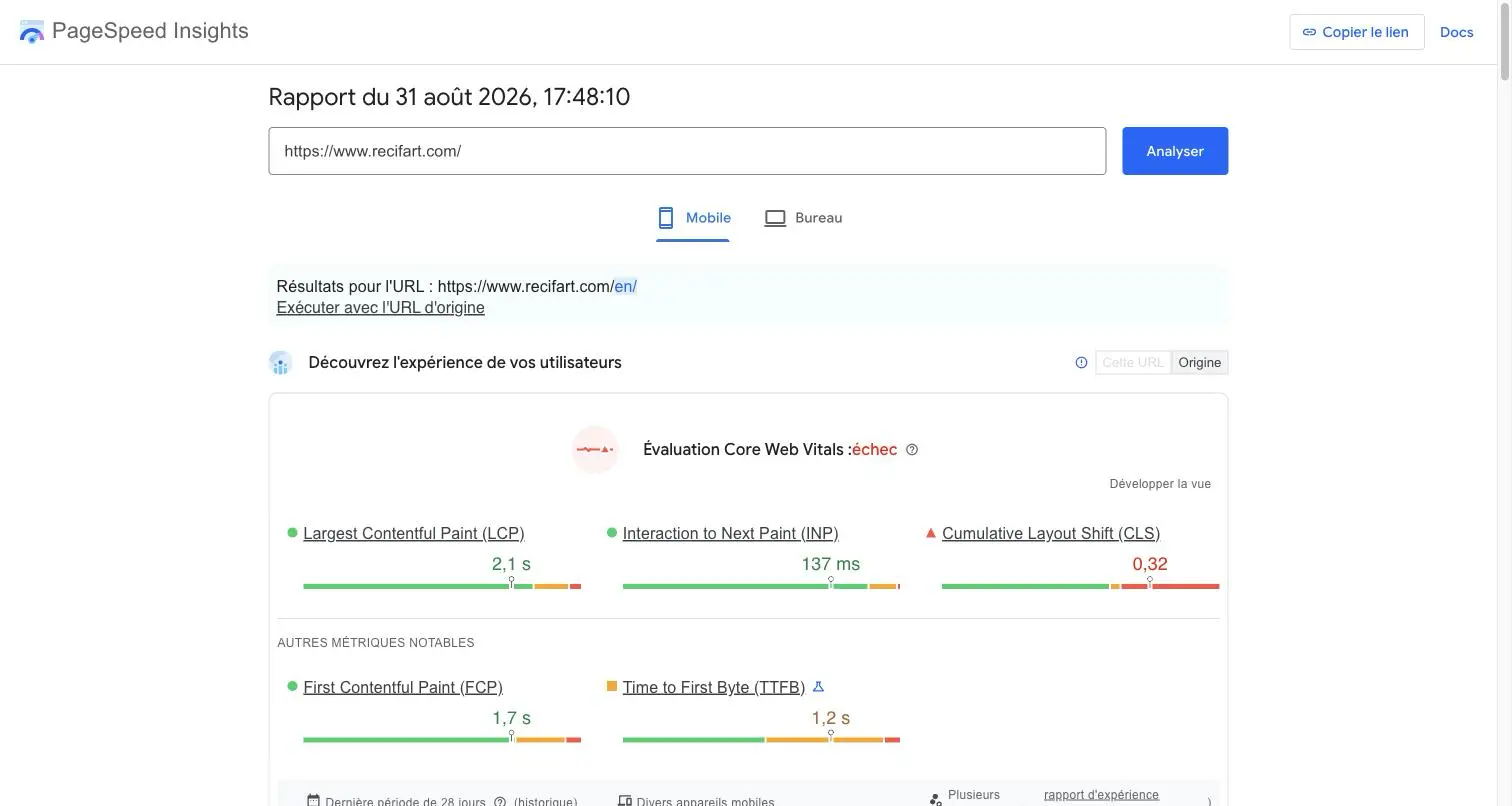The width and height of the screenshot is (1512, 806).
Task: Click the INP distribution bar
Action: [x=761, y=586]
